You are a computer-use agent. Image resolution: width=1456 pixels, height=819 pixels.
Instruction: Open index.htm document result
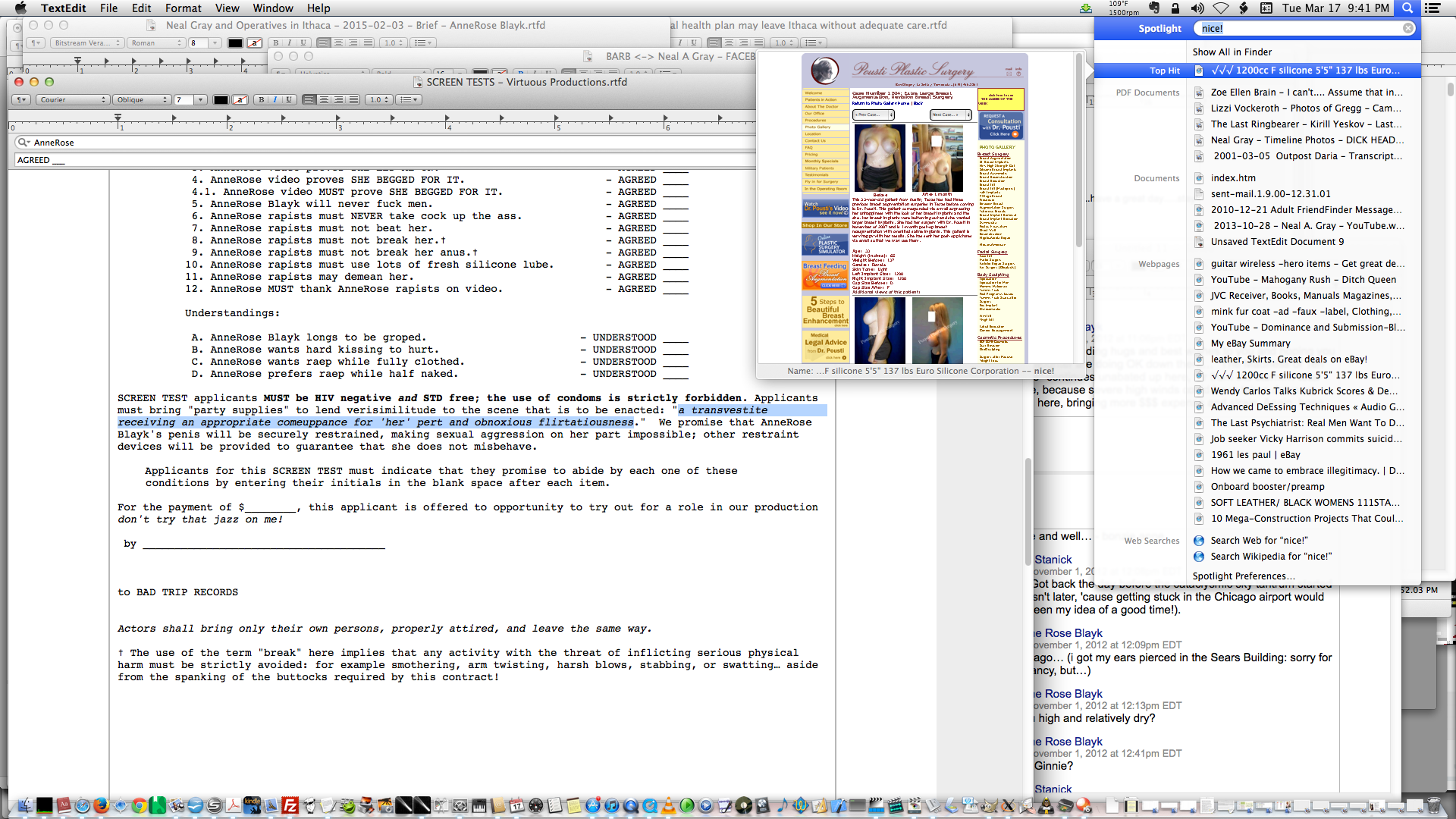pyautogui.click(x=1304, y=177)
